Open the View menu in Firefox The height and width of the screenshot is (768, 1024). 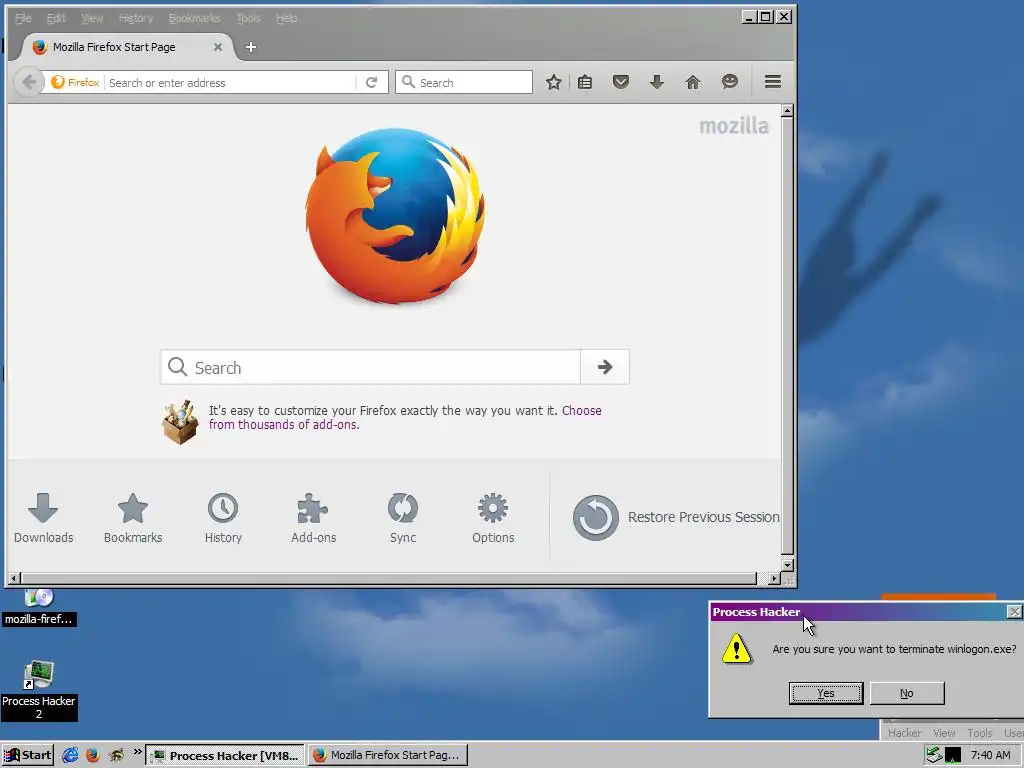(92, 18)
